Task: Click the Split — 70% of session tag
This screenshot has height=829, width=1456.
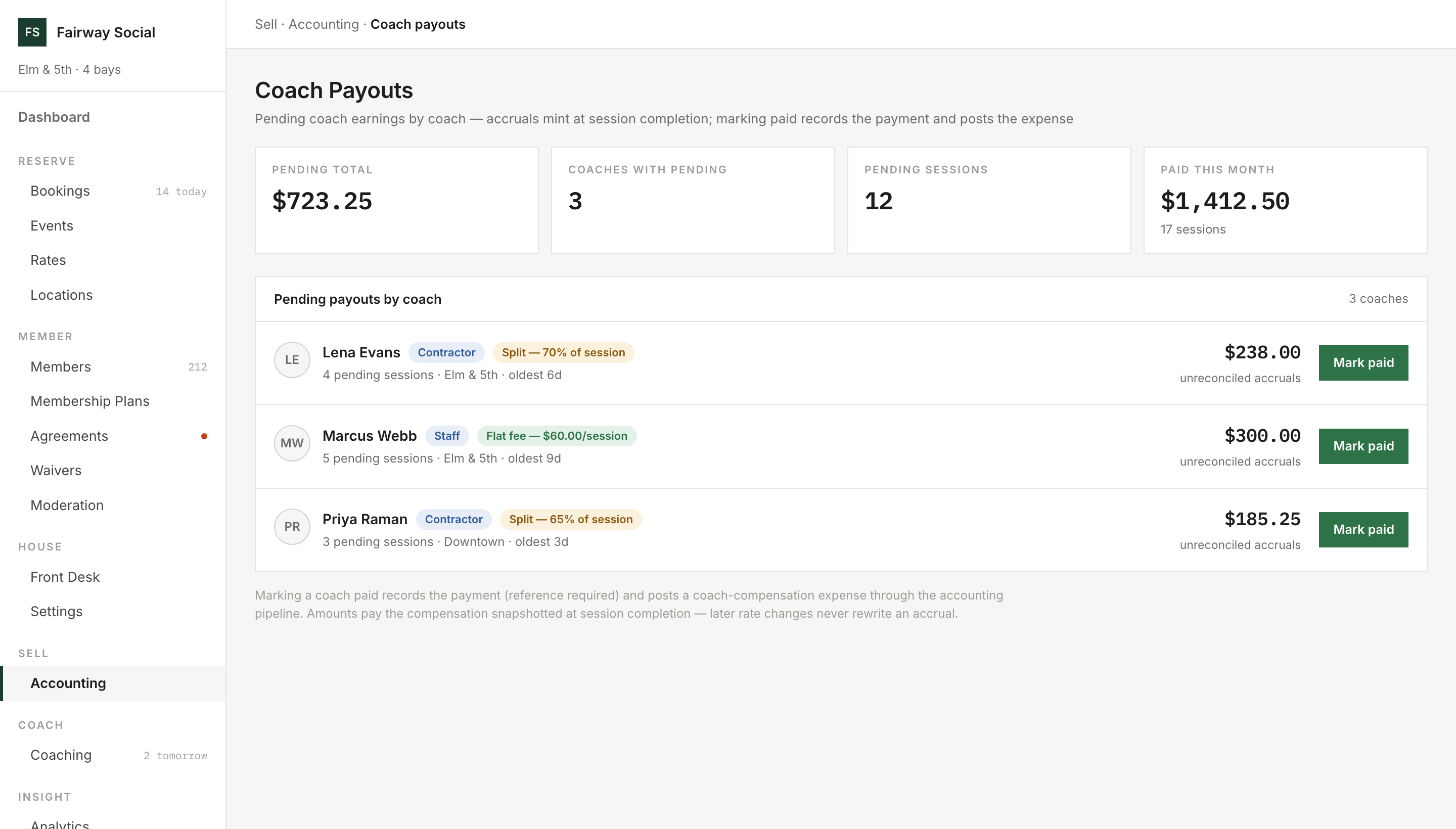Action: click(563, 352)
